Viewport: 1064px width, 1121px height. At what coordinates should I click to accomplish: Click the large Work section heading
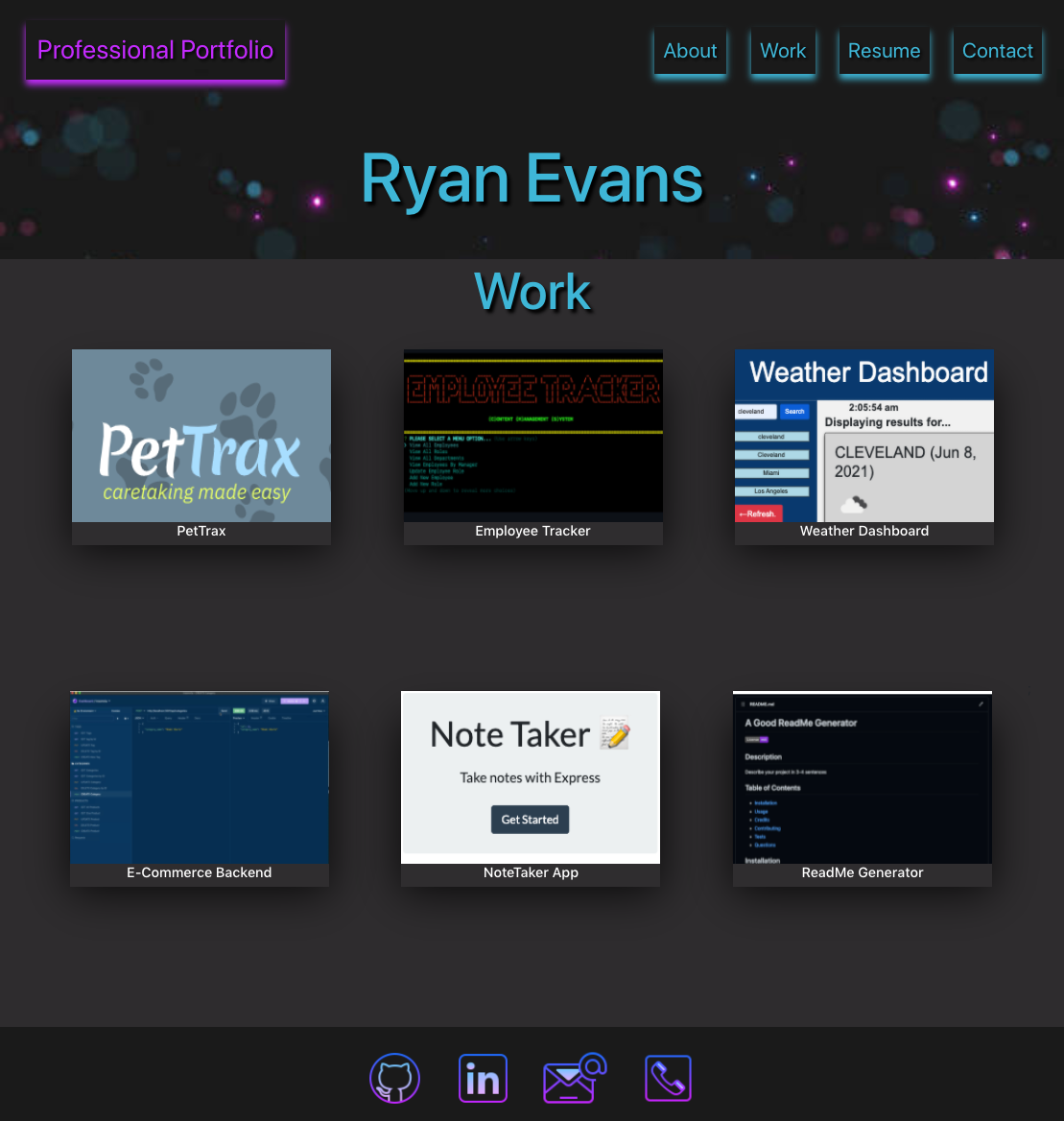tap(532, 292)
